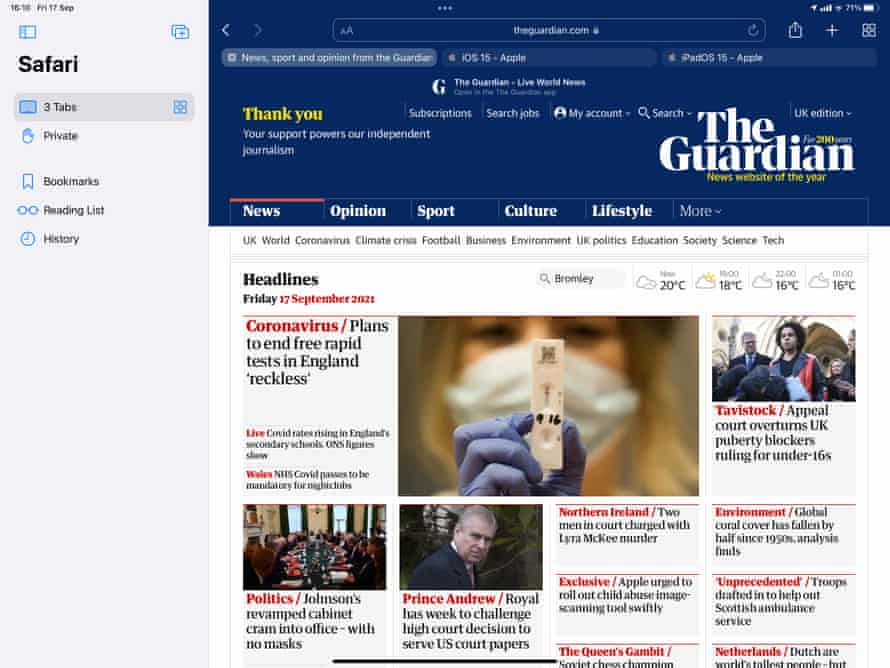The width and height of the screenshot is (890, 668).
Task: Show tab overview grid
Action: tap(868, 31)
